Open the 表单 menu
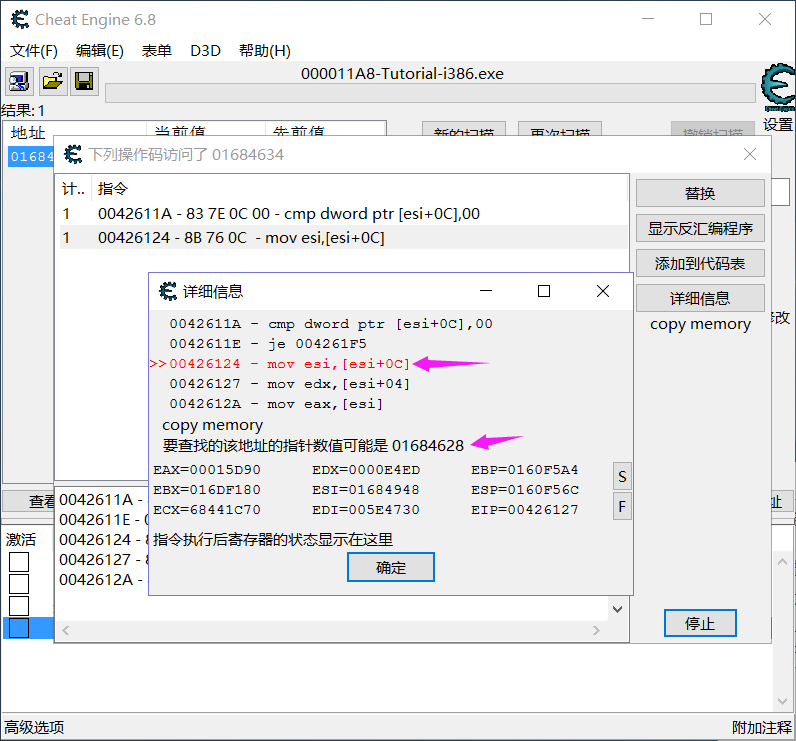The width and height of the screenshot is (796, 741). (156, 51)
